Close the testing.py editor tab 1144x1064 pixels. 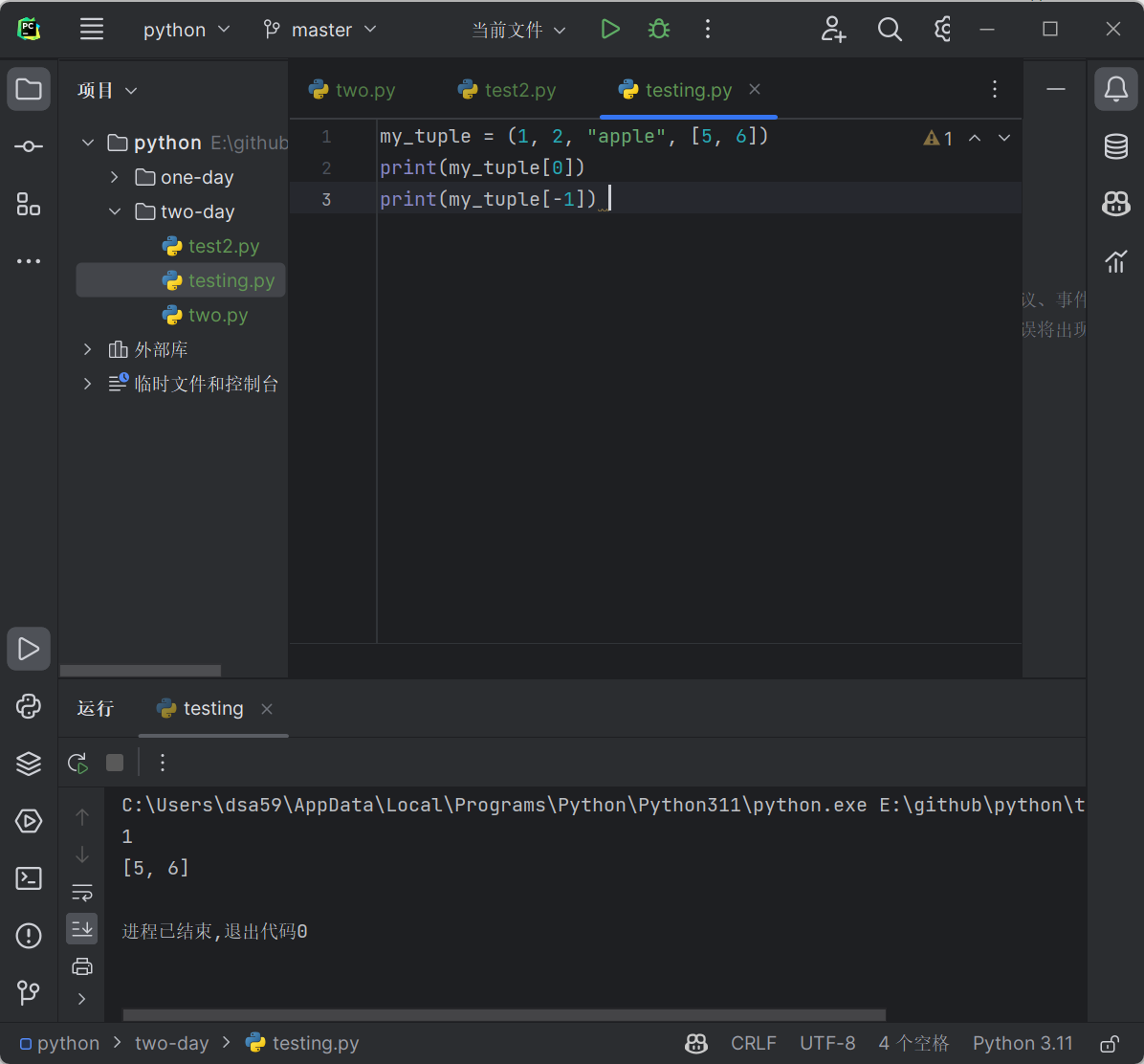755,89
